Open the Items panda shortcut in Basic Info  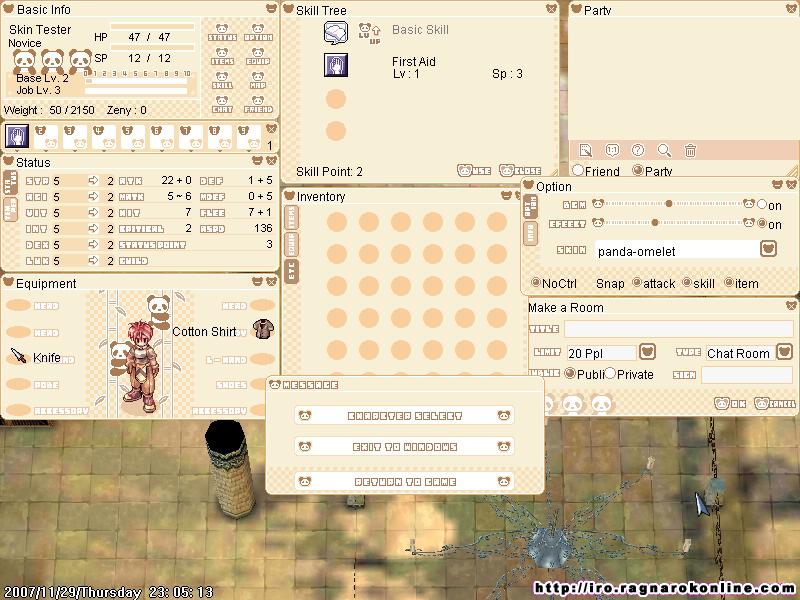[222, 56]
